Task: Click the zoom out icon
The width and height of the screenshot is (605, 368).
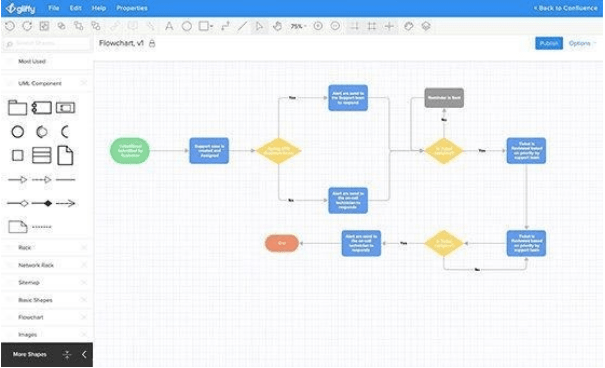Action: click(336, 26)
